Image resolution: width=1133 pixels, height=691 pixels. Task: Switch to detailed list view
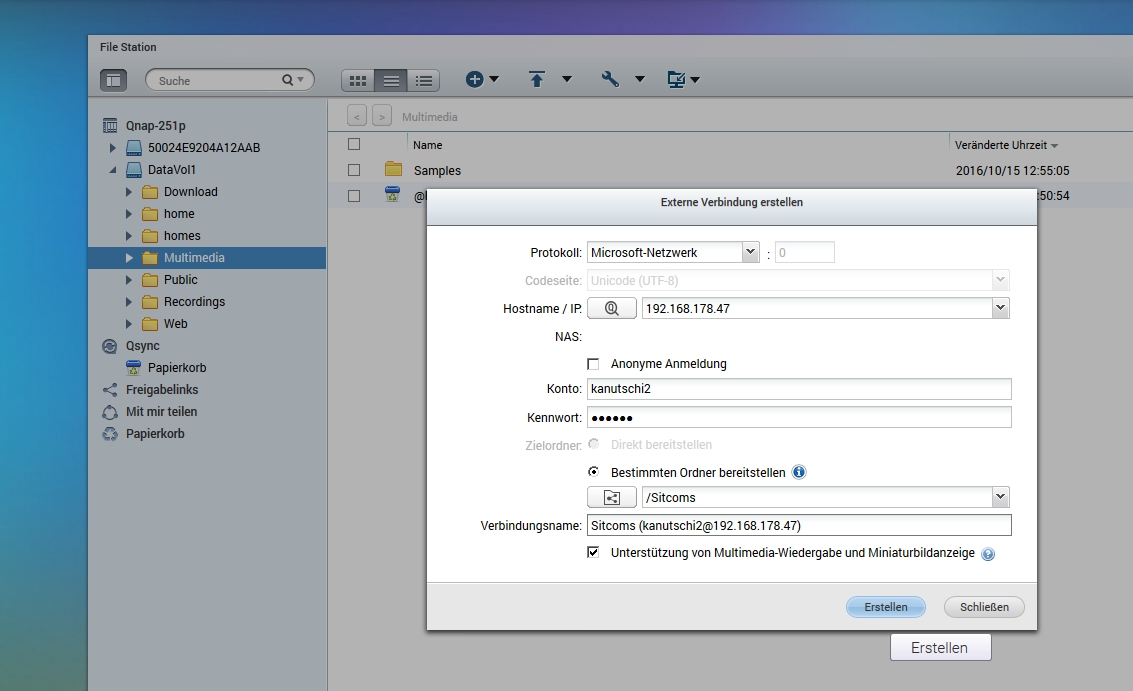point(424,80)
